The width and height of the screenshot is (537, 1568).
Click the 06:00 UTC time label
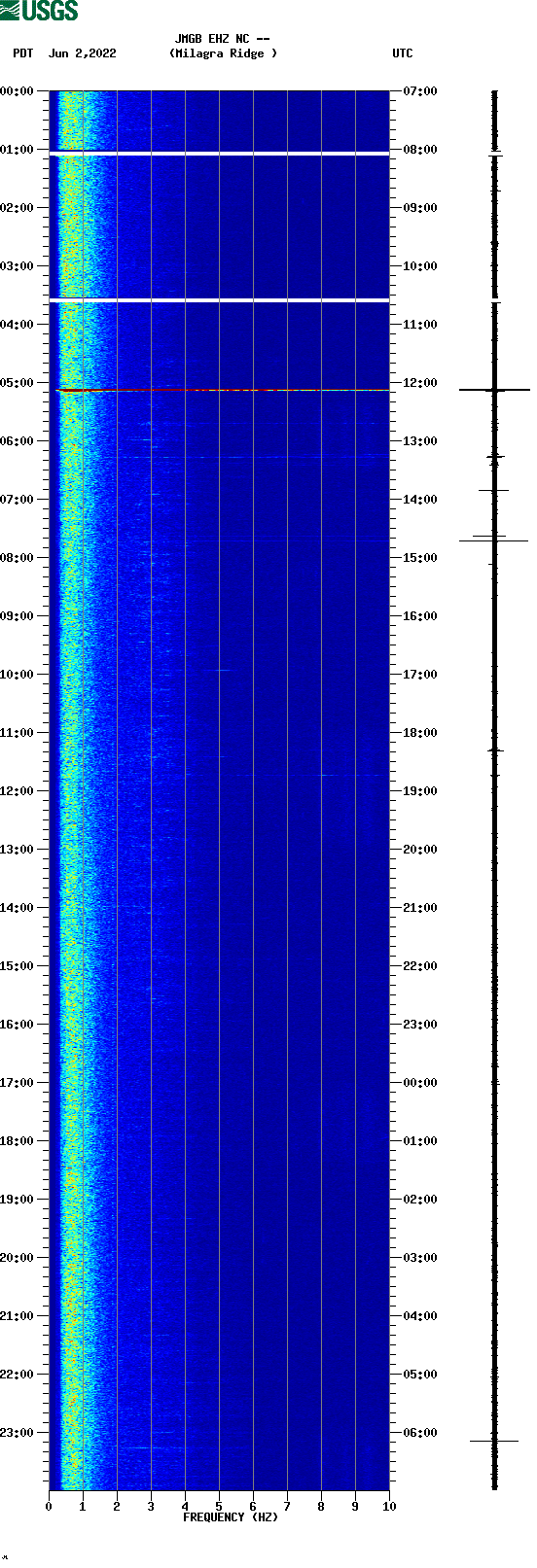point(420,1433)
